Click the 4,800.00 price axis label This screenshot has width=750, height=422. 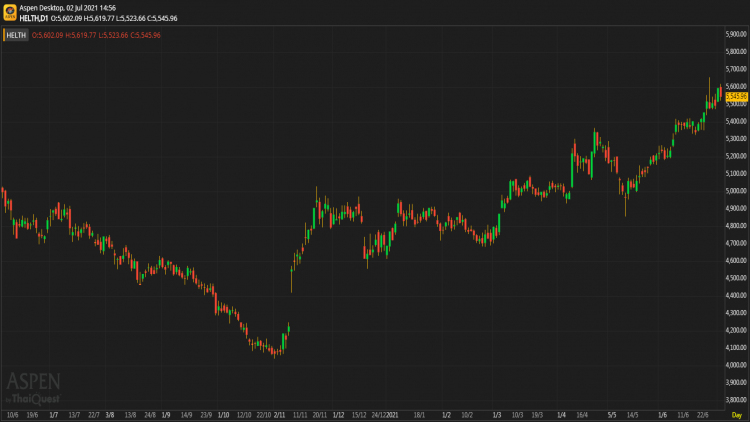pos(736,225)
